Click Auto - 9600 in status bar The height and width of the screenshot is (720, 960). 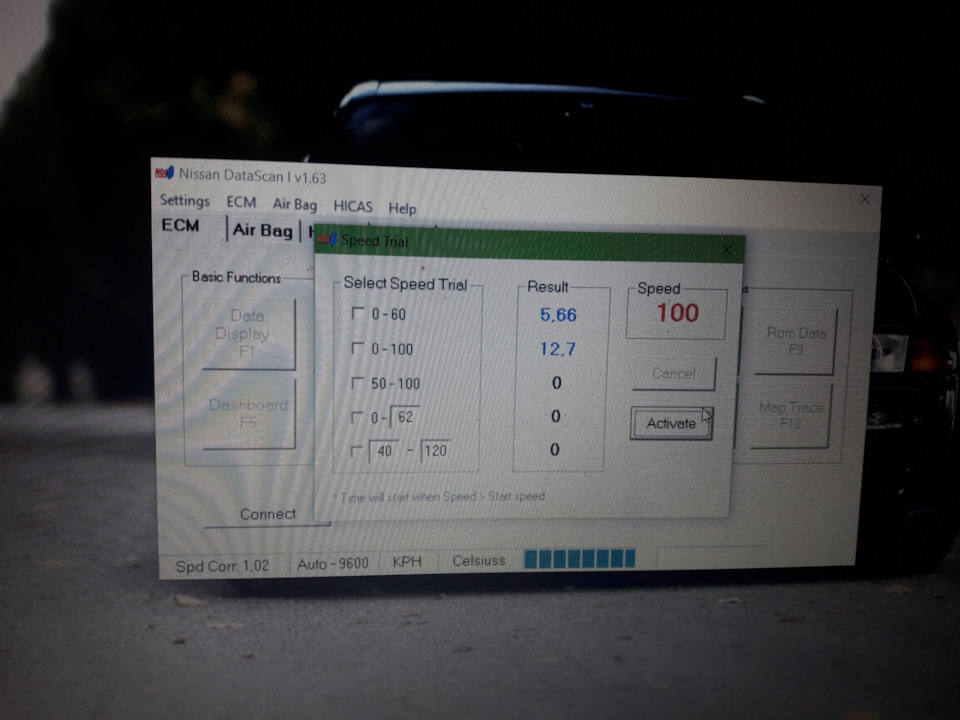point(332,563)
